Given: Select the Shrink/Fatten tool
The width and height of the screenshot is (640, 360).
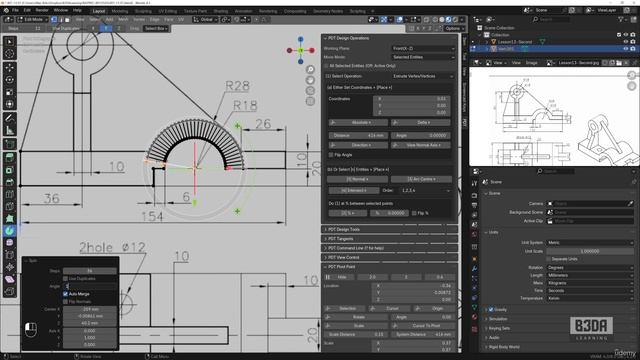Looking at the screenshot, I should coord(10,267).
